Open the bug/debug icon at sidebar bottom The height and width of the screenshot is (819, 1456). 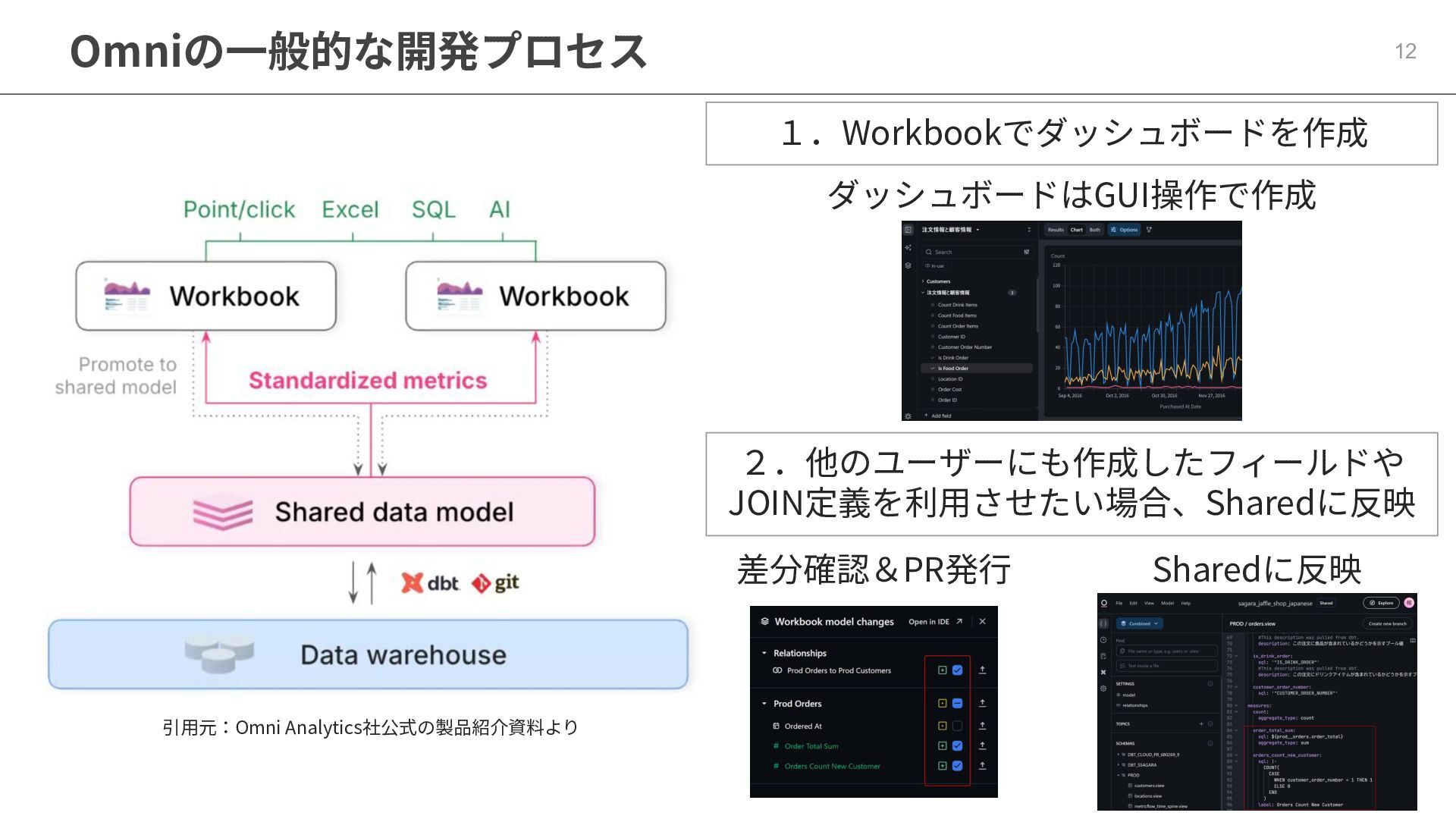click(x=908, y=416)
